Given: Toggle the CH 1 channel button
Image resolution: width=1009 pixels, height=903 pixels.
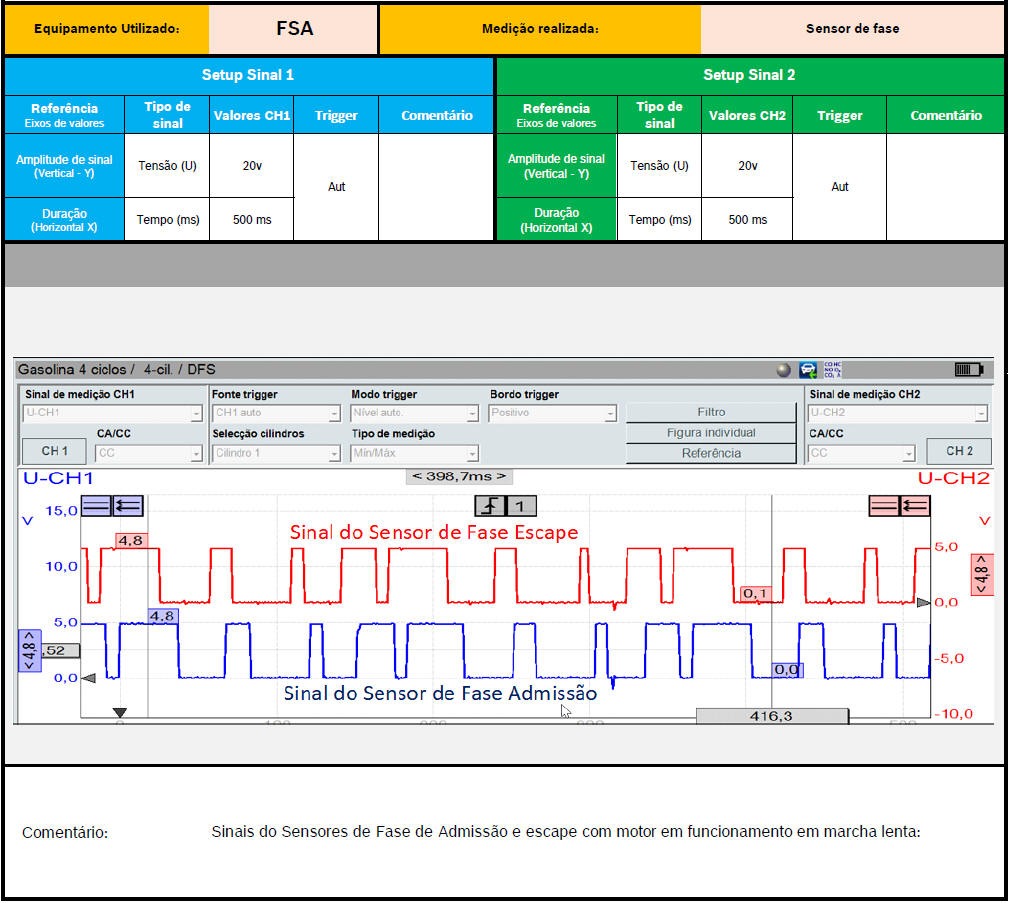Looking at the screenshot, I should coord(54,452).
